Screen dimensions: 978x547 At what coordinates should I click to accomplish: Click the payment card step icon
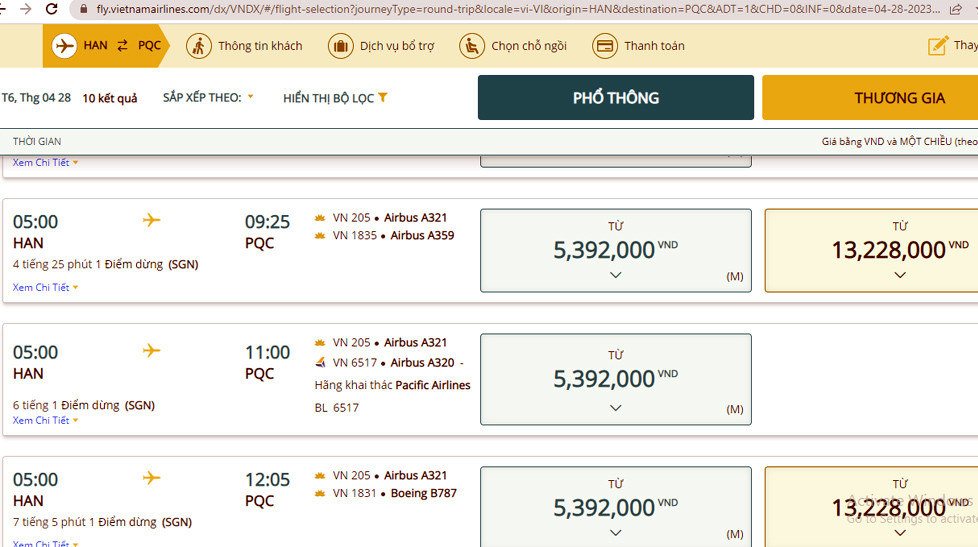(x=604, y=46)
